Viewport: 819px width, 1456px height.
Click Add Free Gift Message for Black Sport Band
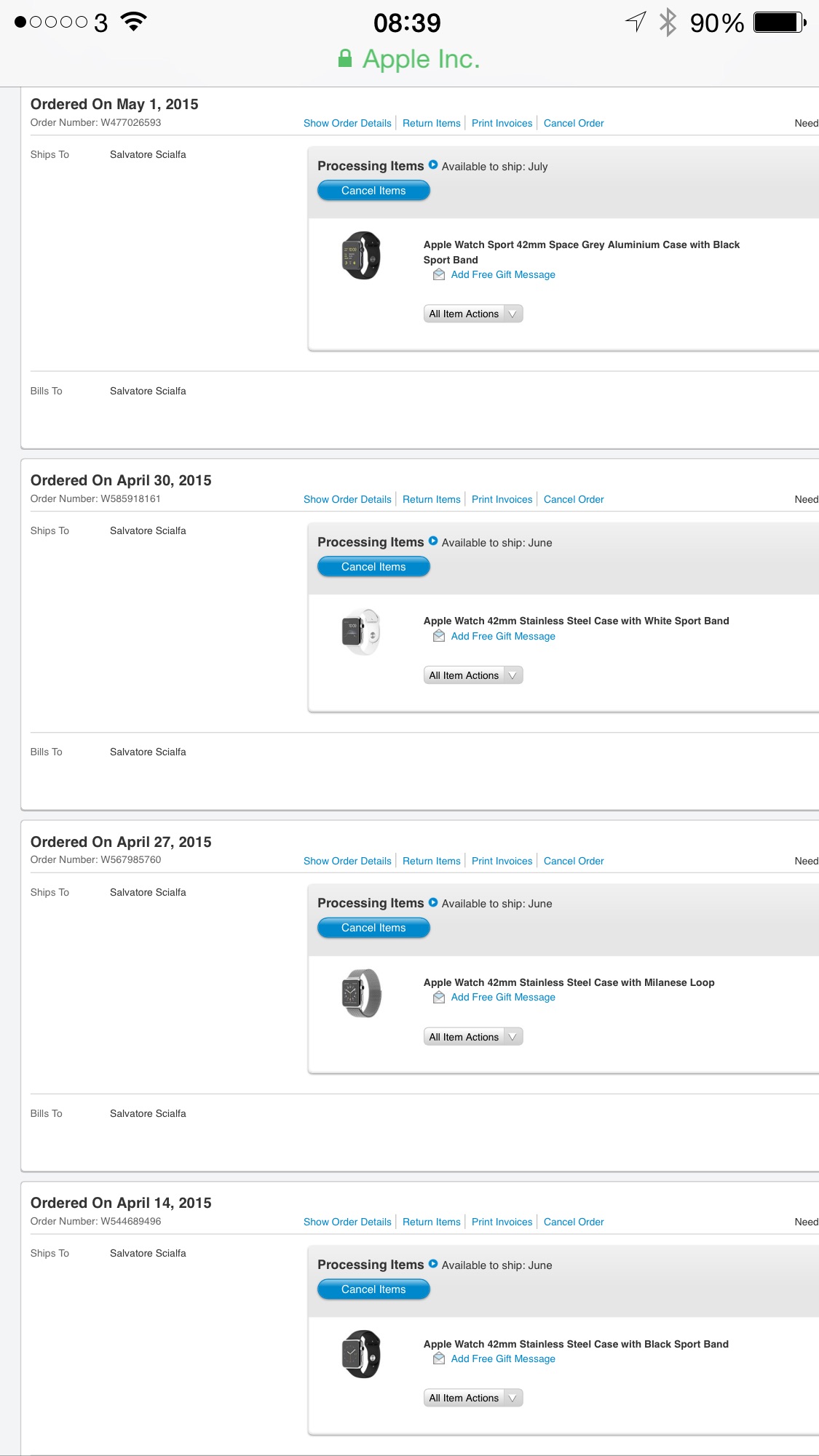coord(503,1358)
